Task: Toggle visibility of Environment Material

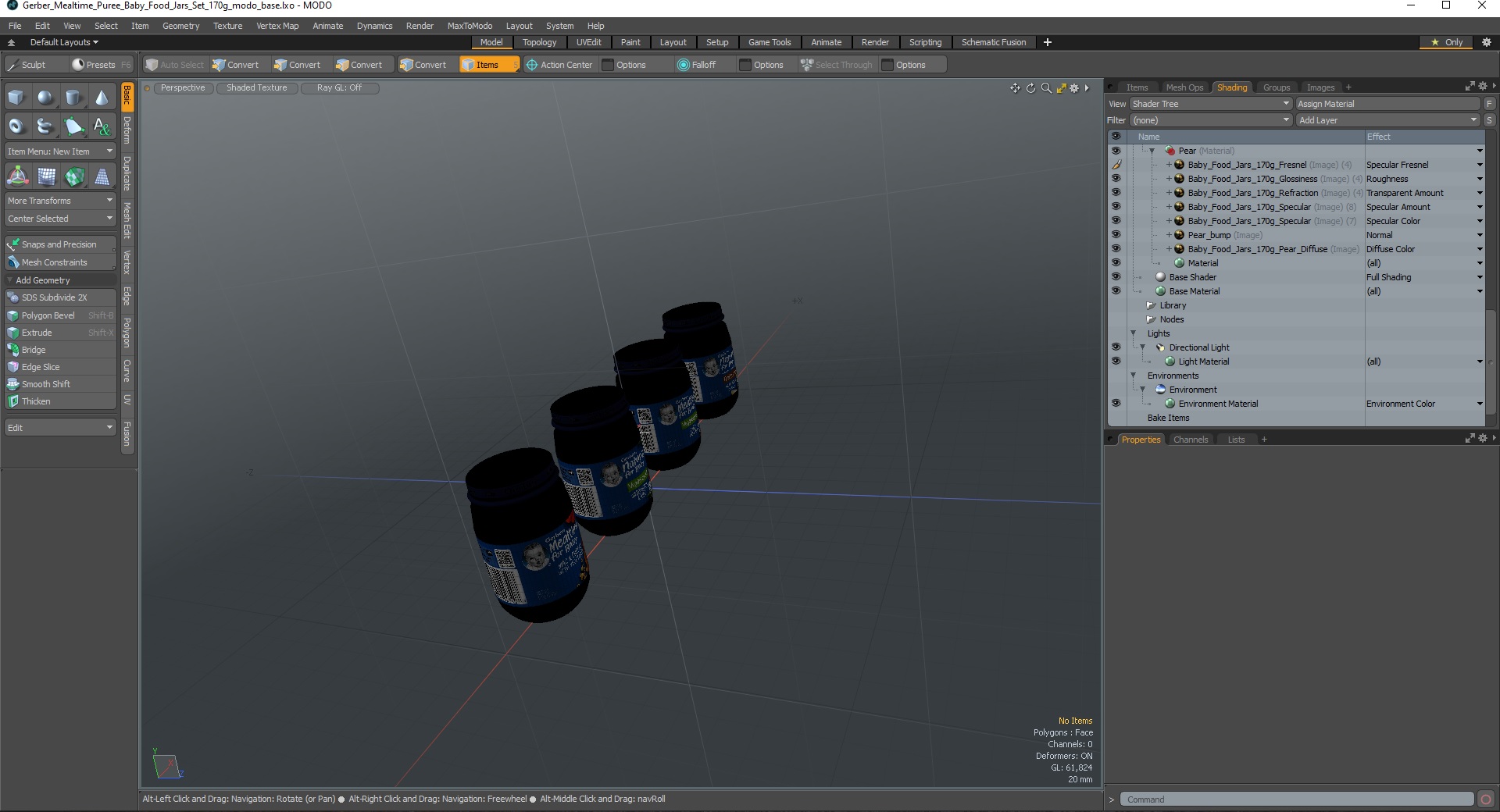Action: coord(1116,404)
